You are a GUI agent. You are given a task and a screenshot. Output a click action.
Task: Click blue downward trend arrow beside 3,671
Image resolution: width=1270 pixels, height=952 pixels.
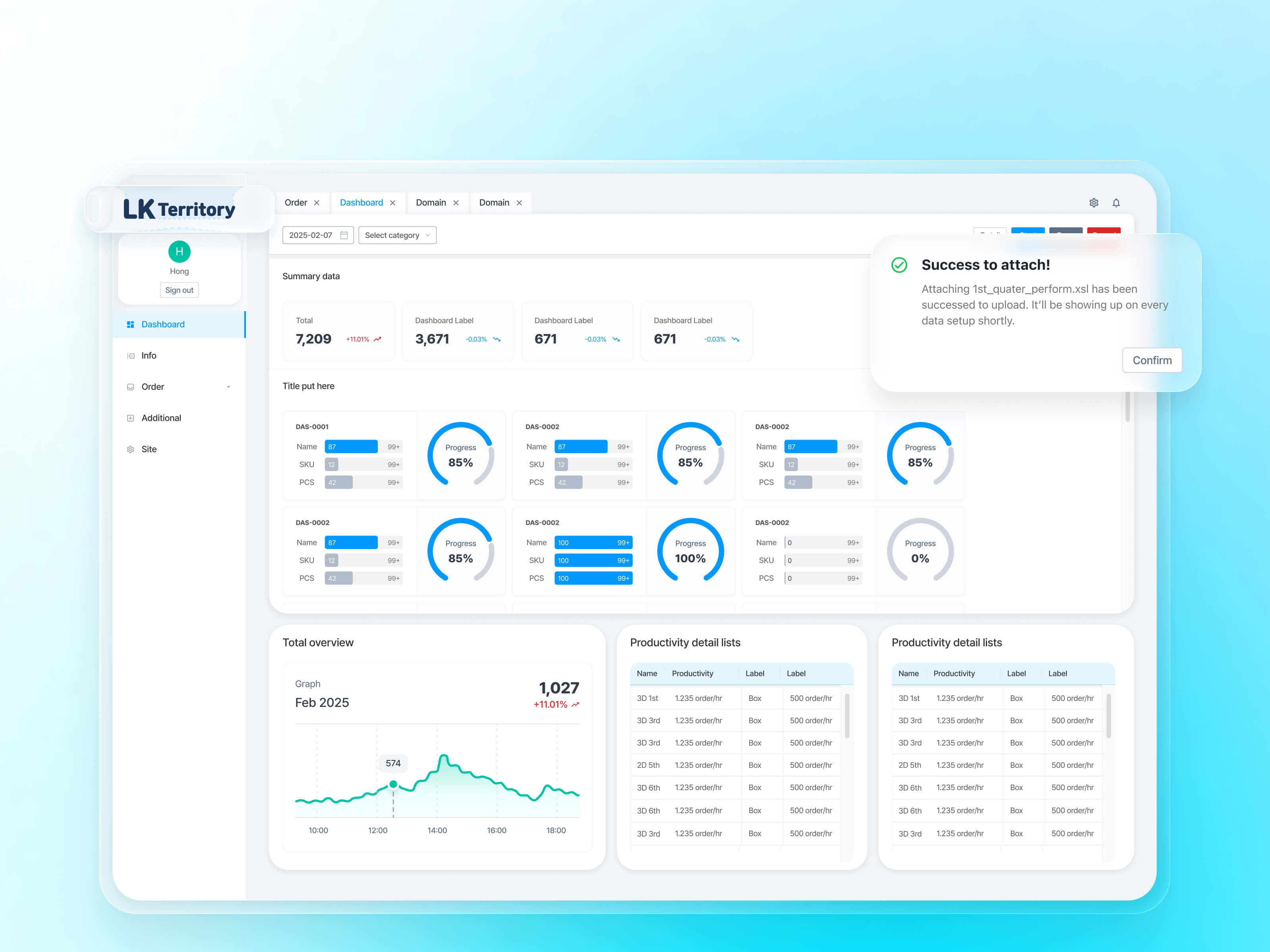click(x=496, y=339)
